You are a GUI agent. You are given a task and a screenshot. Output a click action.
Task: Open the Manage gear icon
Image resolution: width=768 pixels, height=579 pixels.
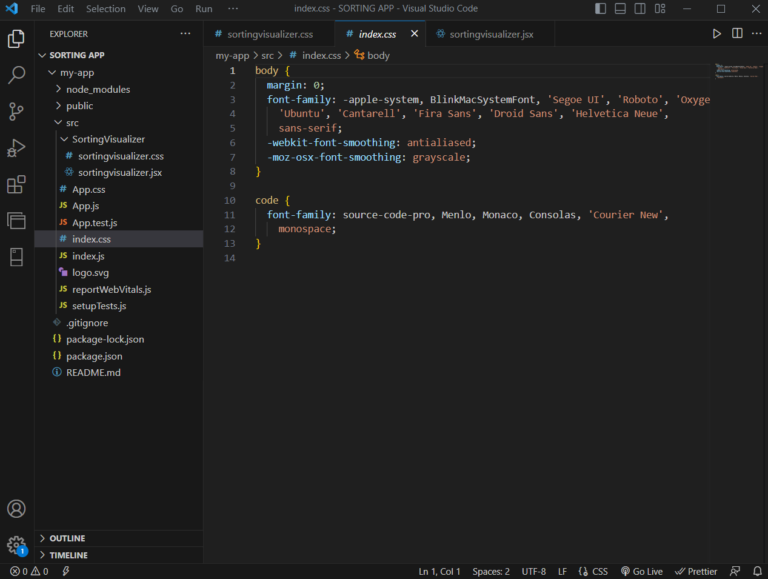16,545
